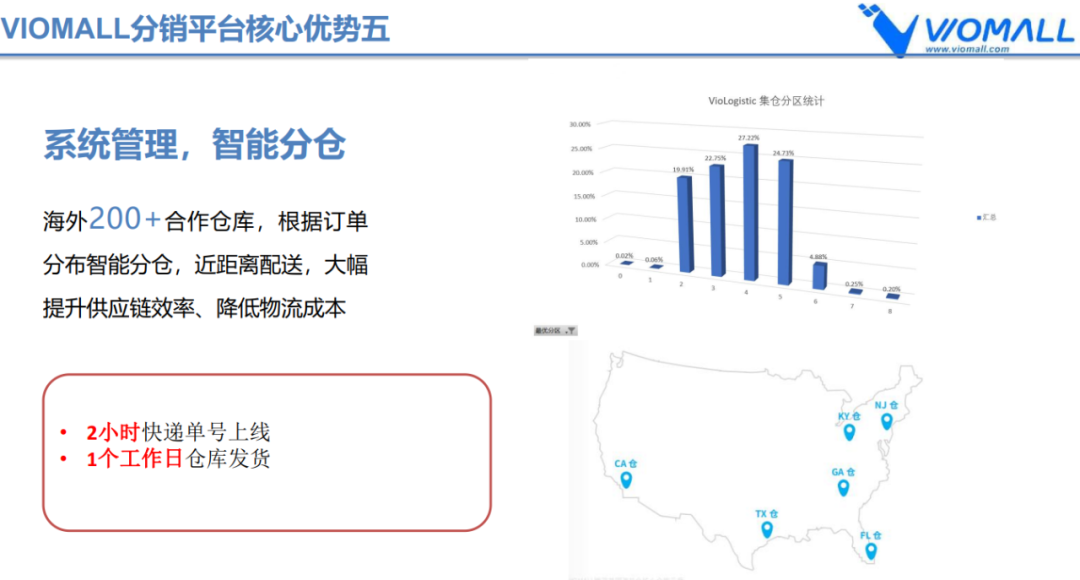The height and width of the screenshot is (580, 1080).
Task: Open the filter dropdown below the chart
Action: click(569, 330)
